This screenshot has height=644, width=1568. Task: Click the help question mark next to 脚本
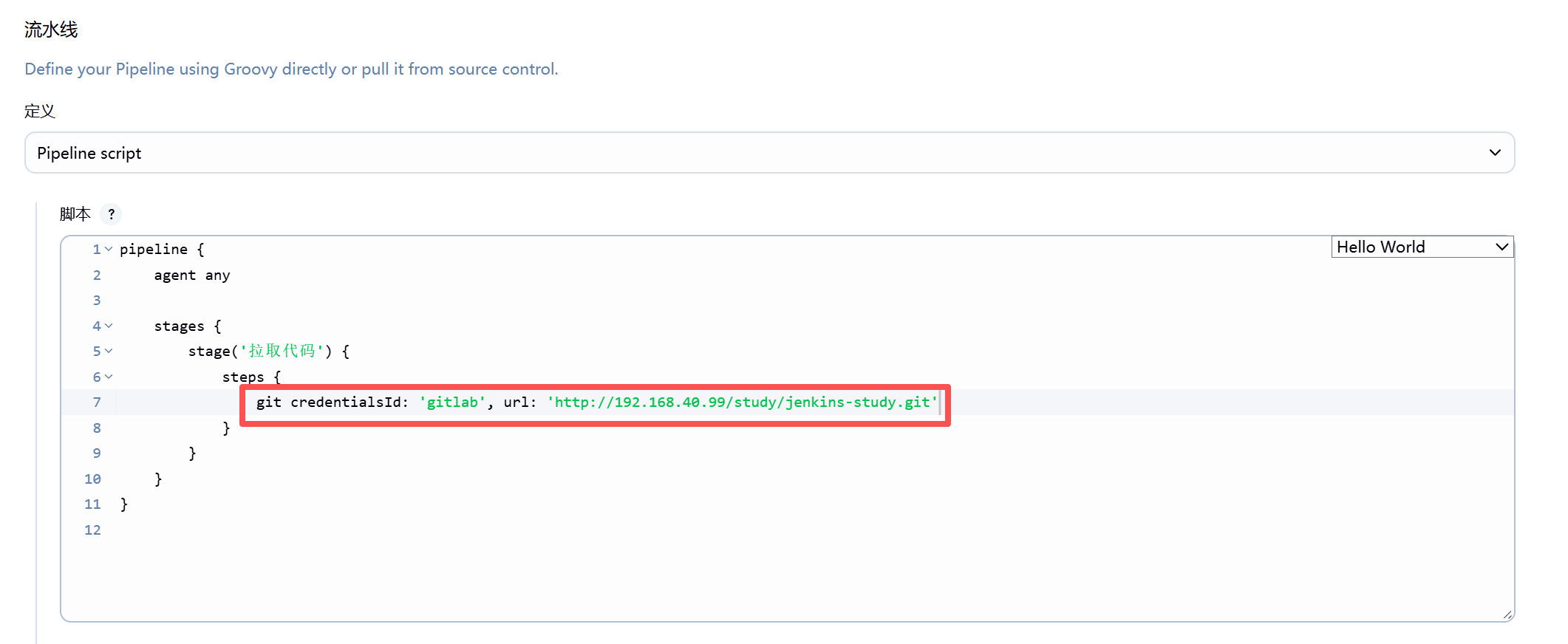[x=111, y=214]
